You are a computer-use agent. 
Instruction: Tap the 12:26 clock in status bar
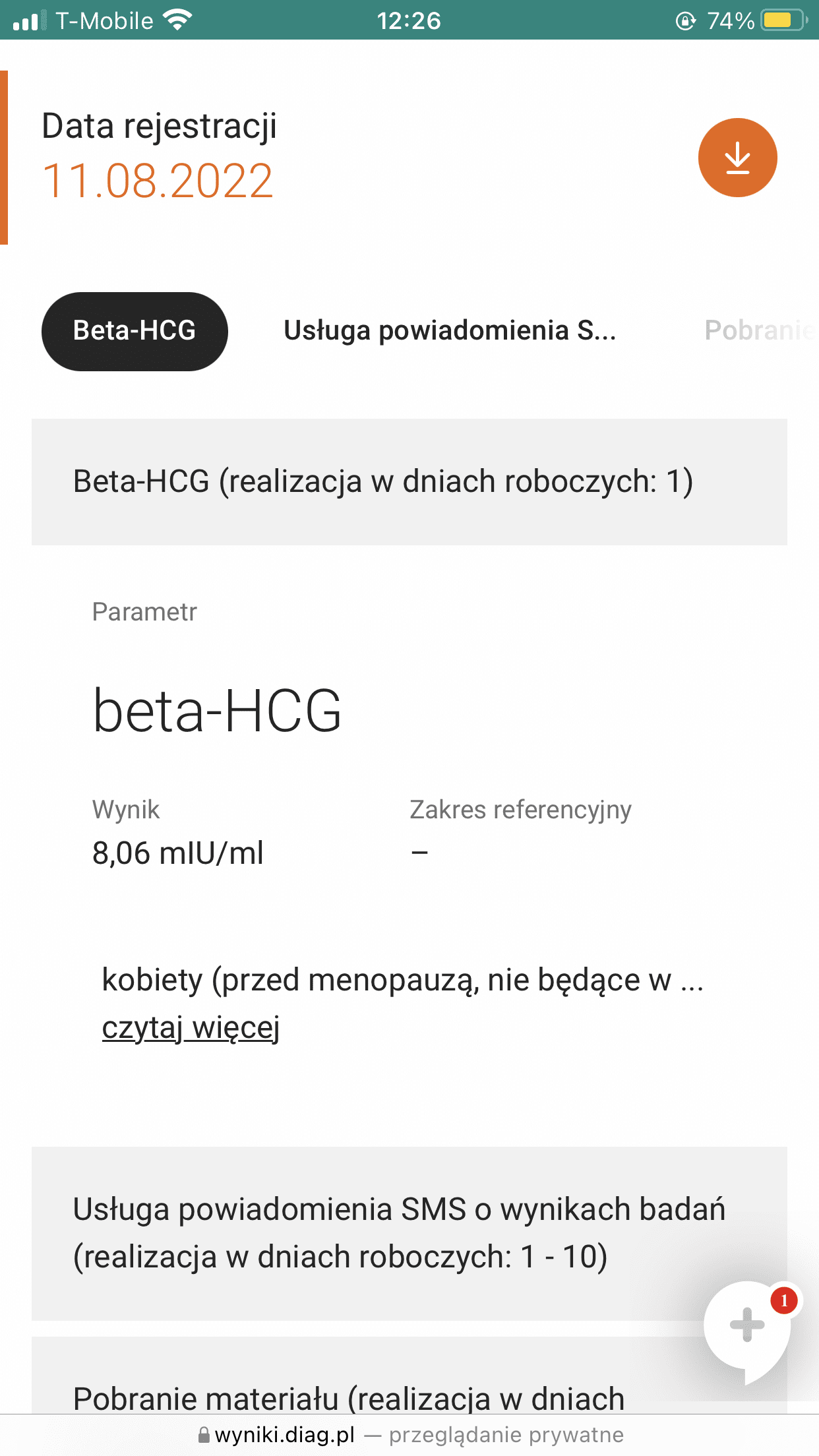pyautogui.click(x=409, y=21)
